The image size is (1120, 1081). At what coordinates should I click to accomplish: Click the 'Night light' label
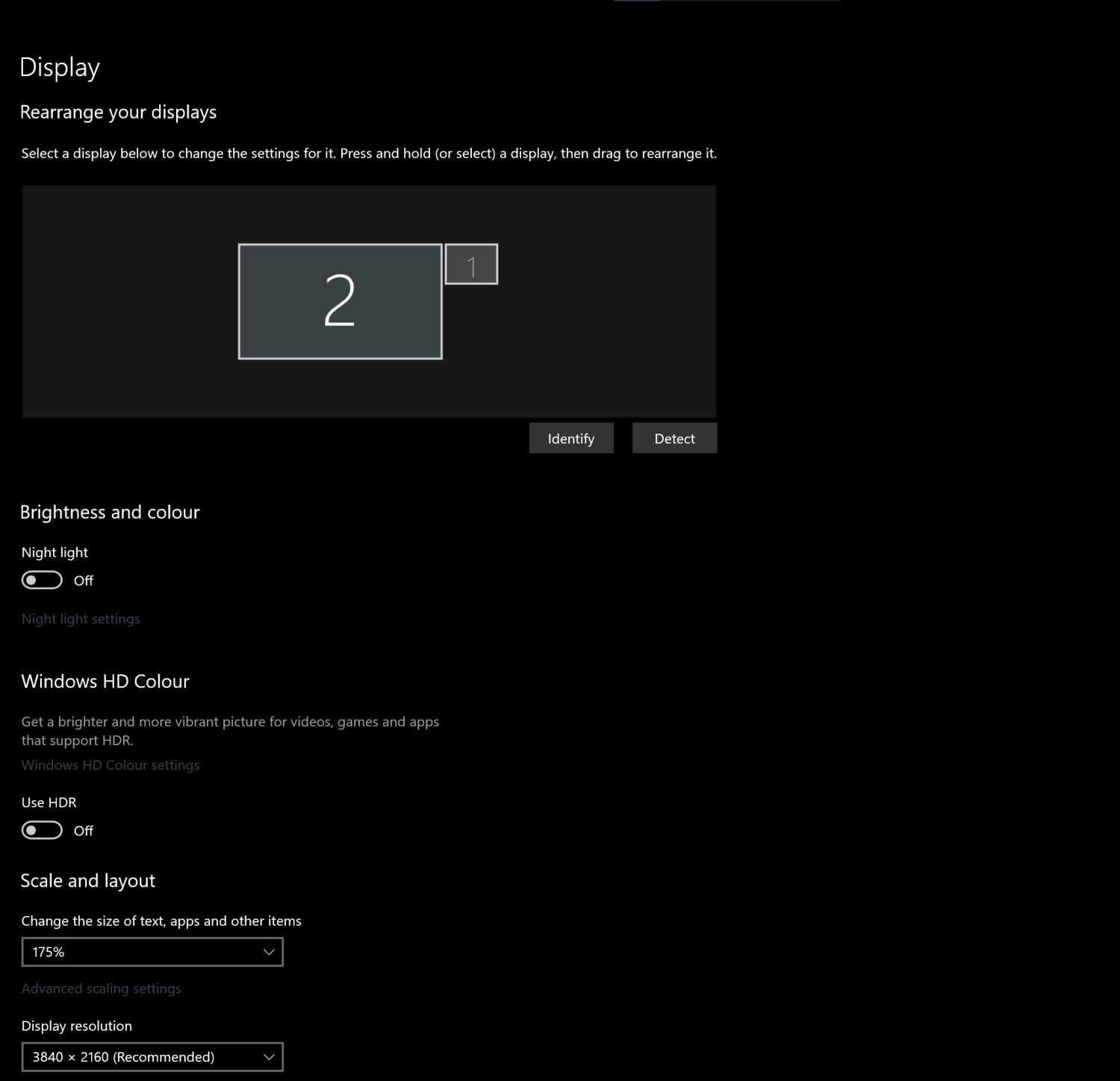pyautogui.click(x=55, y=552)
